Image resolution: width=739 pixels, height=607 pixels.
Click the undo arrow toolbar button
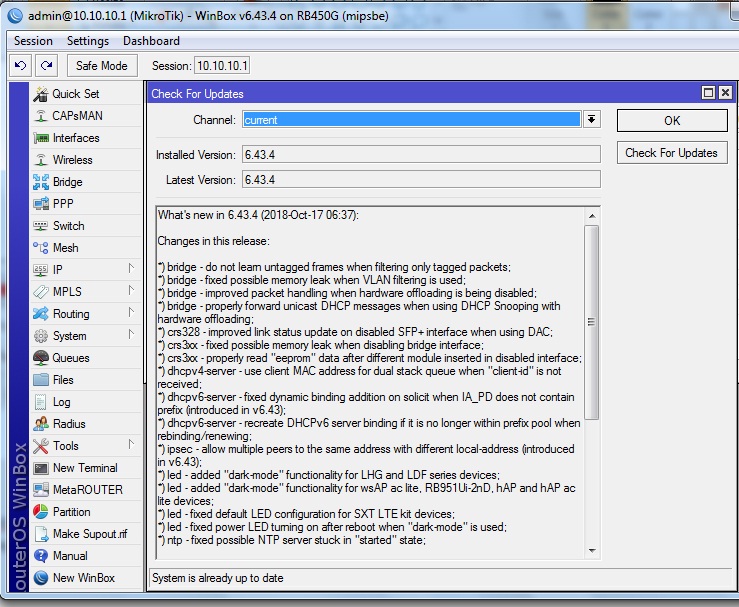pos(20,66)
